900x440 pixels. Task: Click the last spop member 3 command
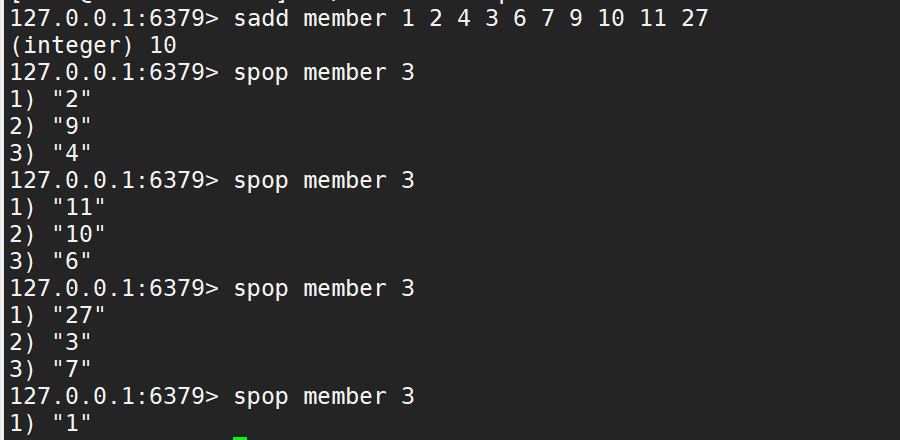pyautogui.click(x=324, y=396)
